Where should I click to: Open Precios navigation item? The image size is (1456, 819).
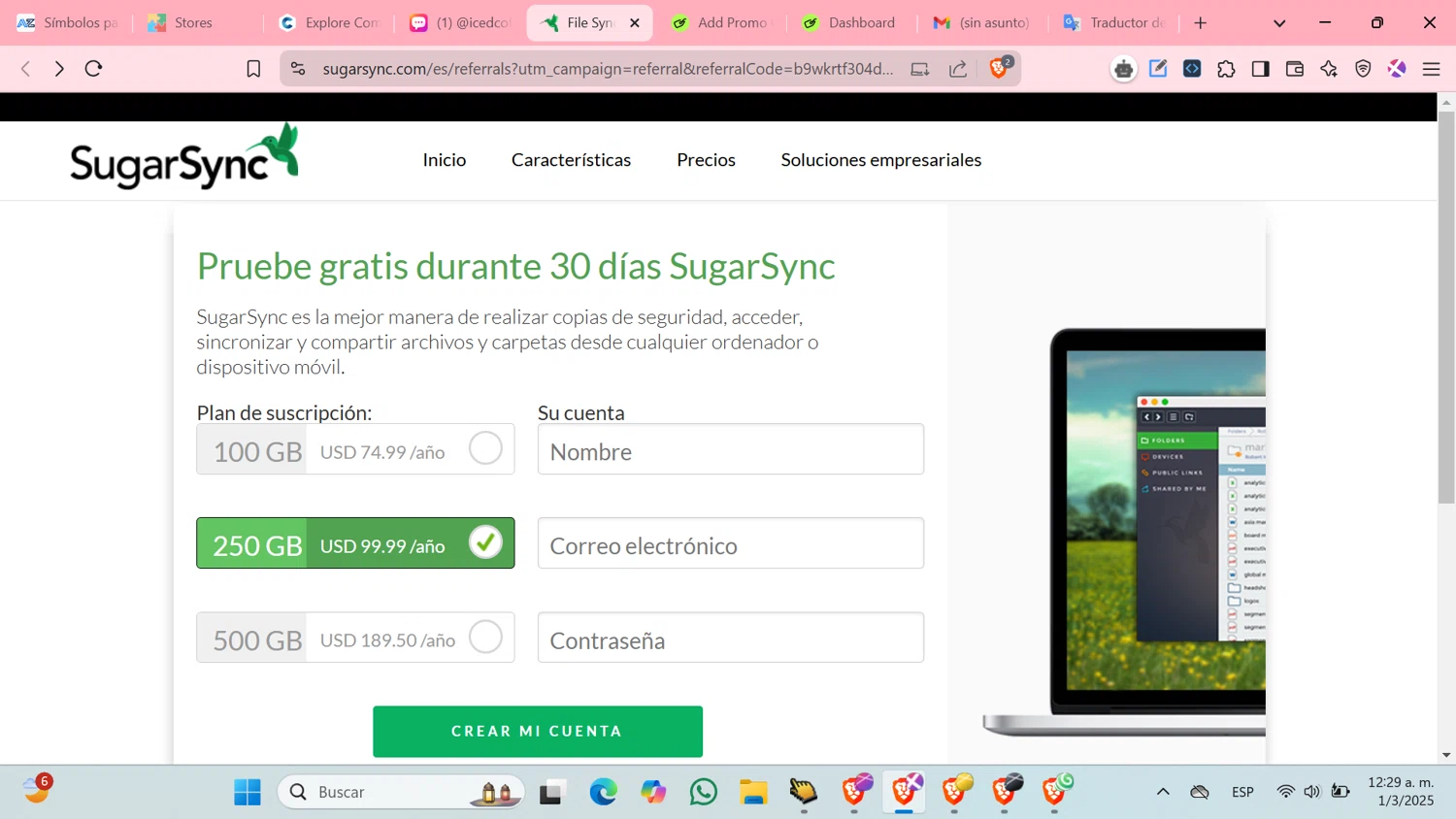coord(706,160)
